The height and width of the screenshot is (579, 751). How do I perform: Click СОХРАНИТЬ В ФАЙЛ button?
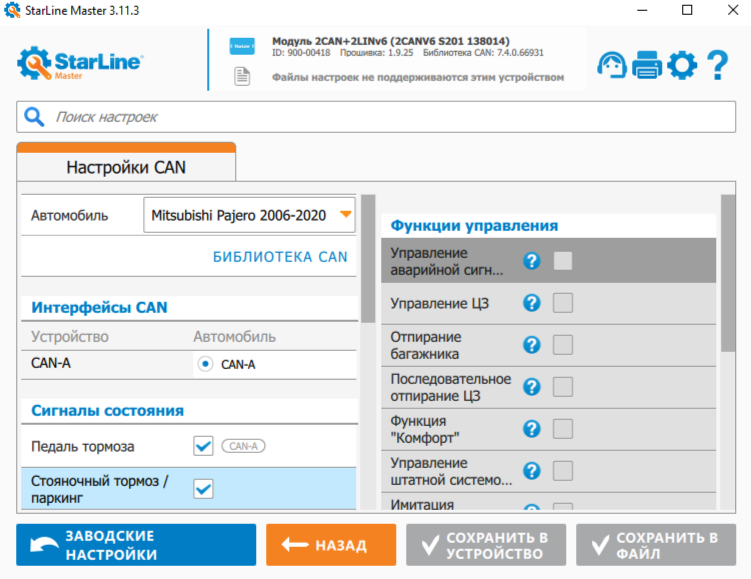pyautogui.click(x=656, y=545)
